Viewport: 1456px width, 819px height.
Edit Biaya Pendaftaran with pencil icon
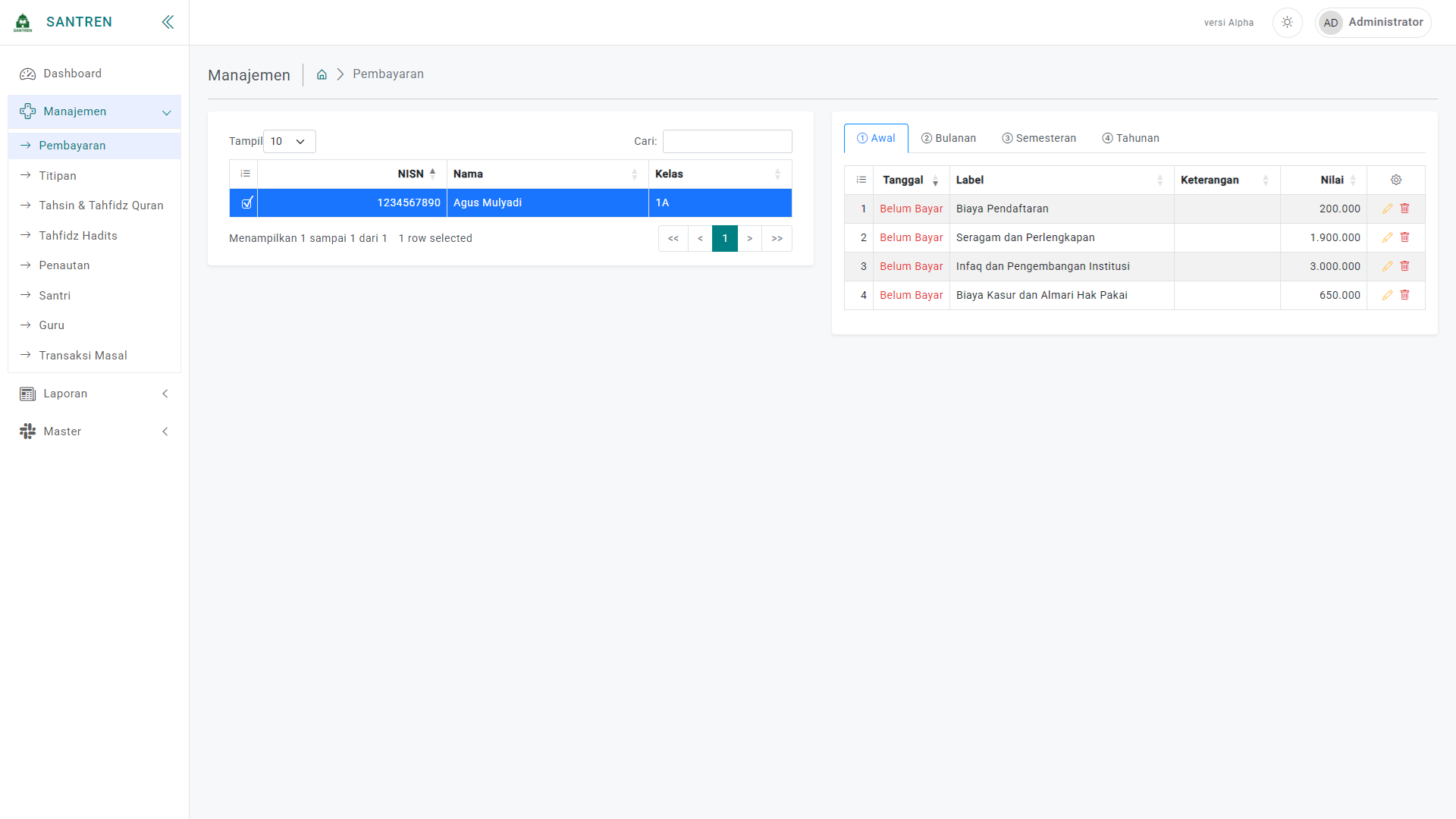click(x=1387, y=209)
